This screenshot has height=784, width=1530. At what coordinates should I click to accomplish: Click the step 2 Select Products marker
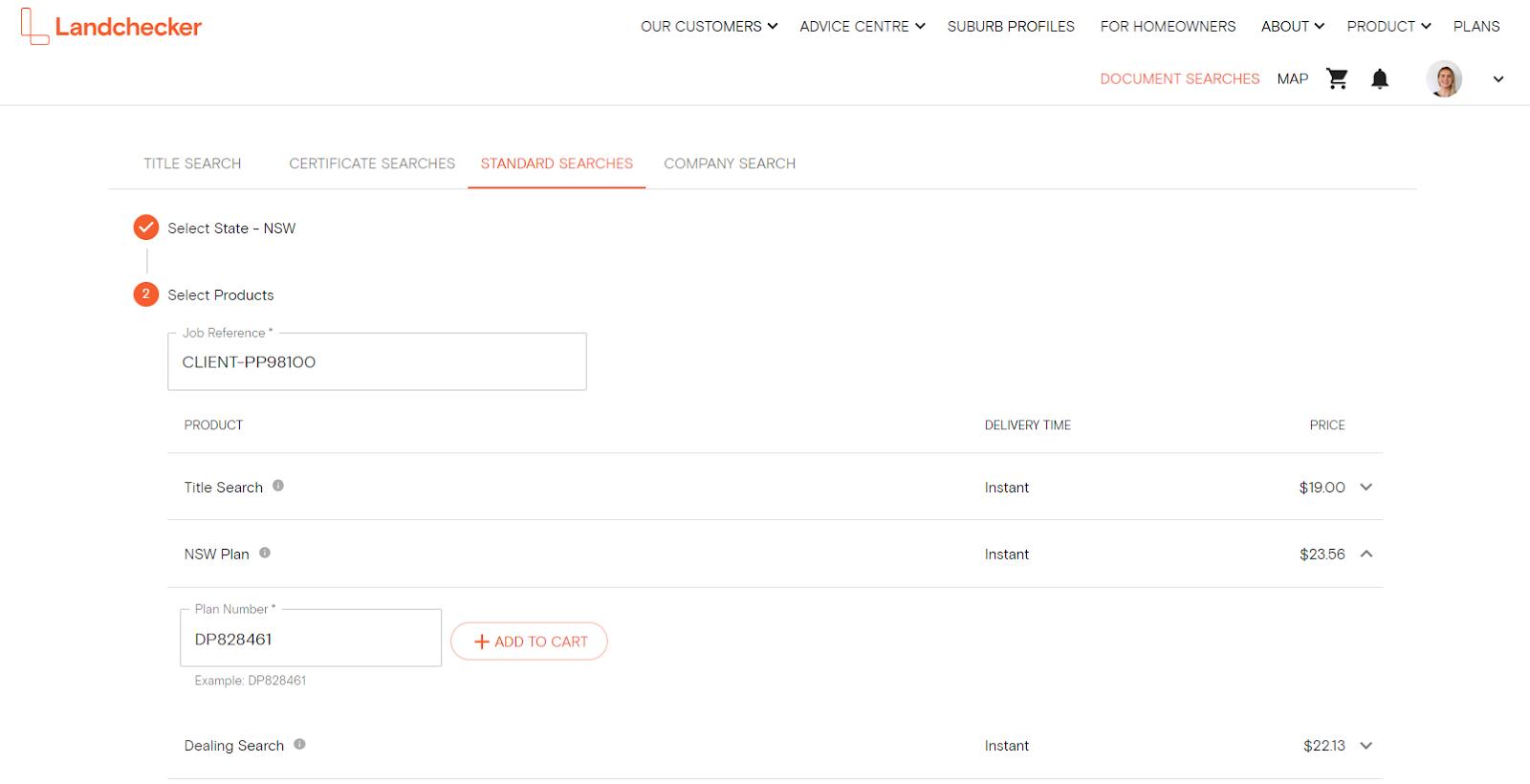[x=145, y=294]
